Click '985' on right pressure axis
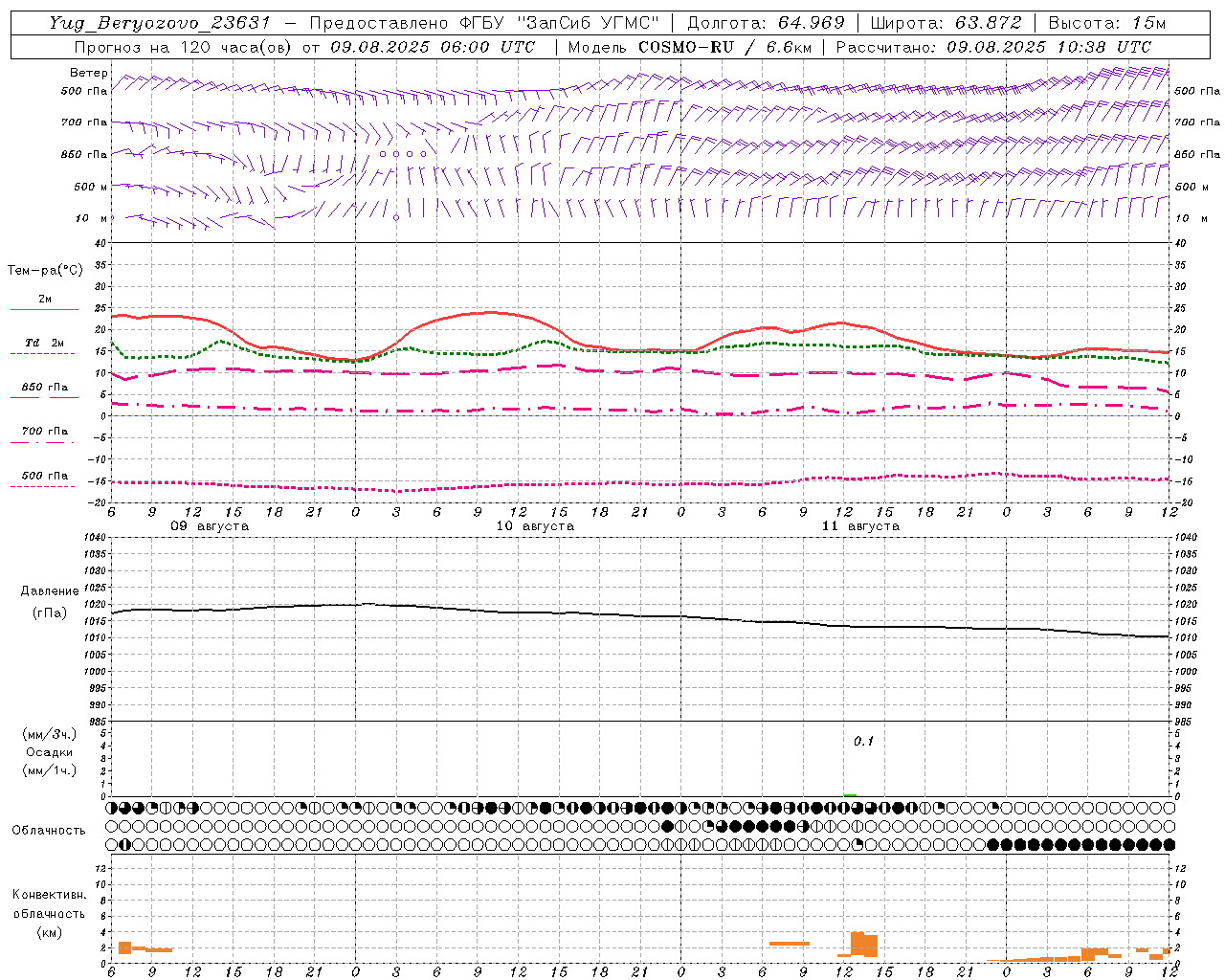This screenshot has width=1225, height=980. [x=1185, y=722]
